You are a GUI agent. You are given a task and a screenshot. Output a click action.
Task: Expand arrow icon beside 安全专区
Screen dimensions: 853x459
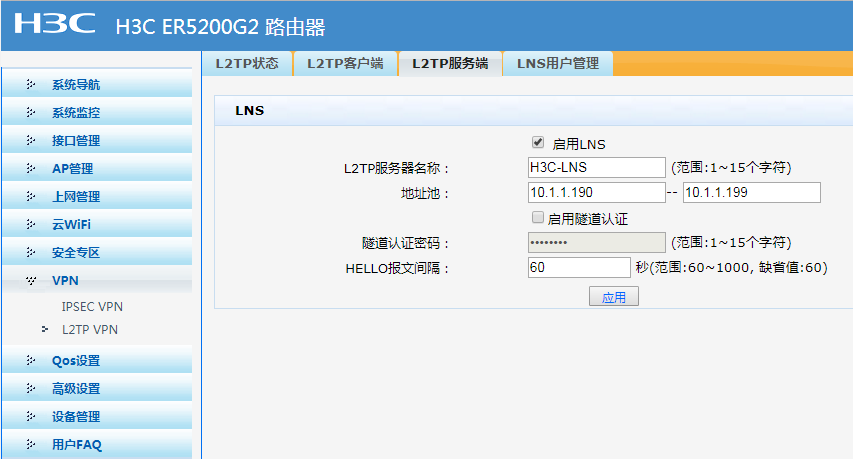pos(30,252)
